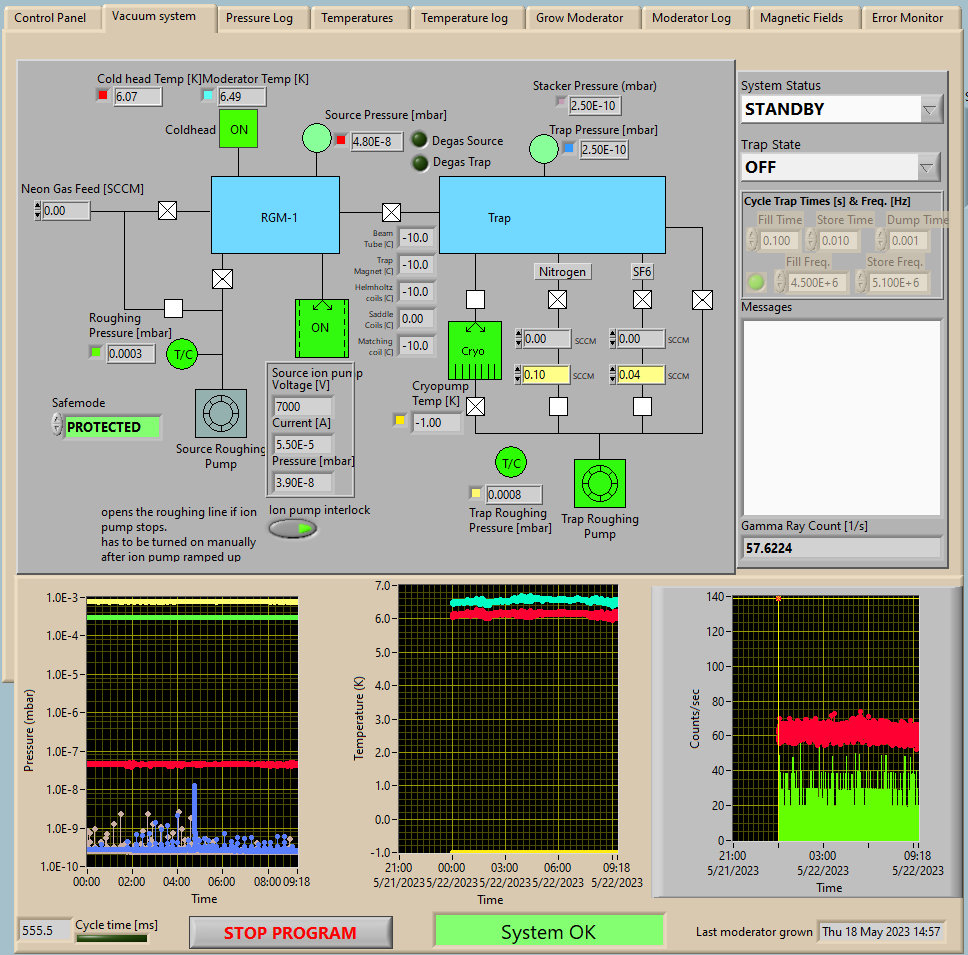Click the Neon Gas Feed line valve
968x955 pixels.
click(168, 211)
